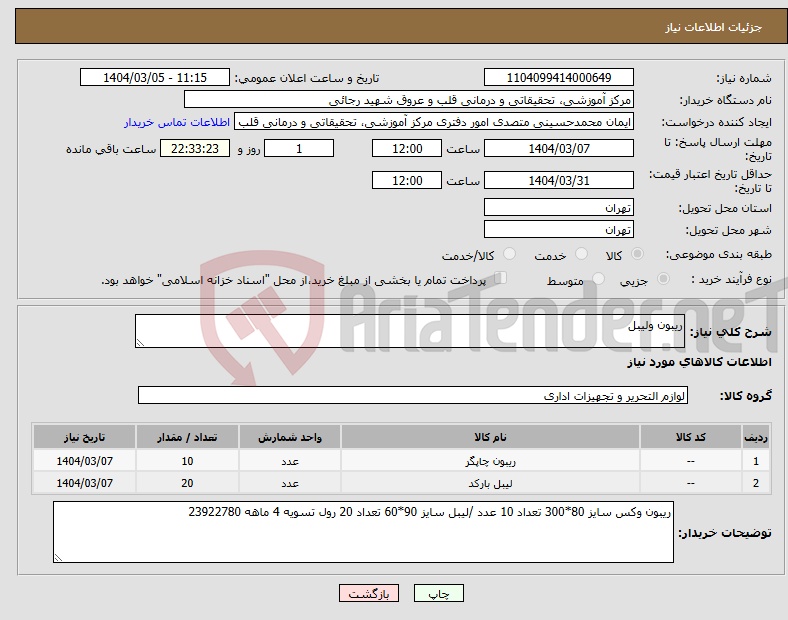
Task: Toggle the اسناد خزانه اسلامی payment checkbox
Action: click(x=501, y=278)
